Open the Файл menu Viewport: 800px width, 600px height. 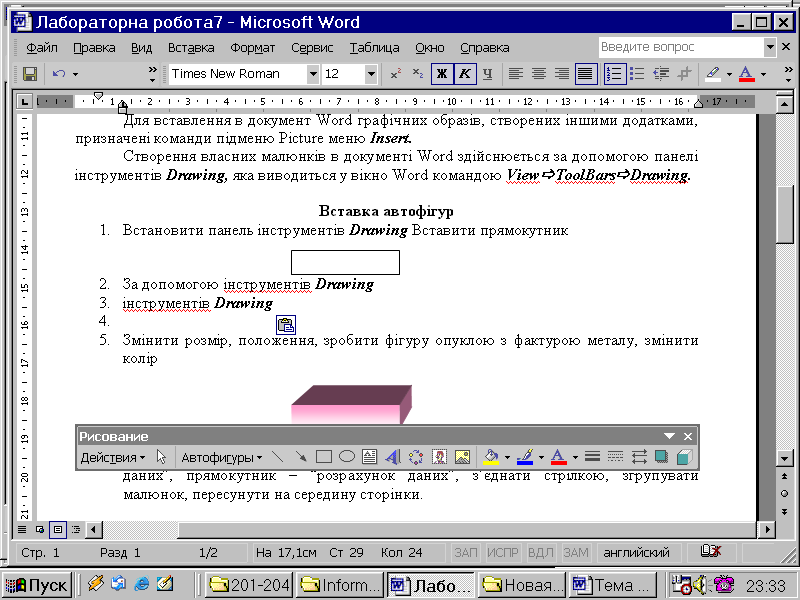(42, 47)
